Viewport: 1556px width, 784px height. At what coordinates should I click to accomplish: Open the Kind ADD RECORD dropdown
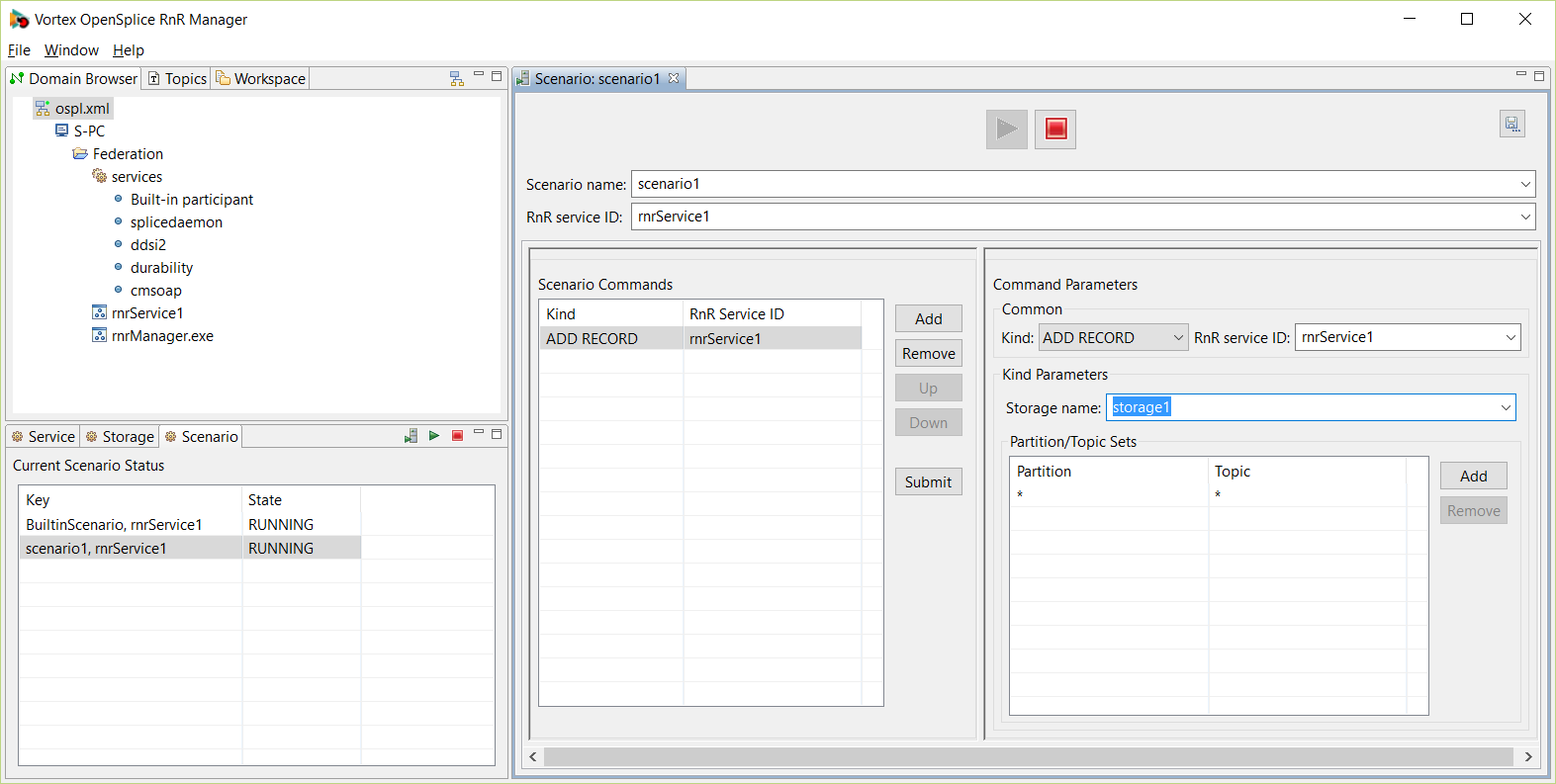(1113, 337)
